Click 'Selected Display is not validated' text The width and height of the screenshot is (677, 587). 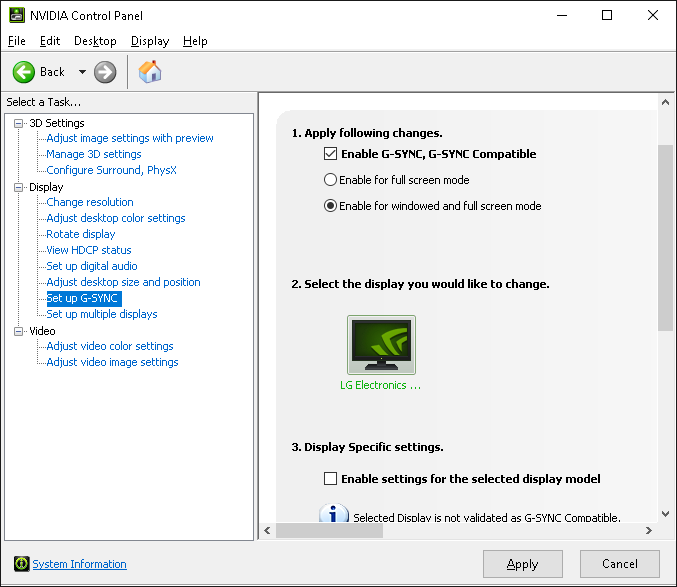point(487,518)
